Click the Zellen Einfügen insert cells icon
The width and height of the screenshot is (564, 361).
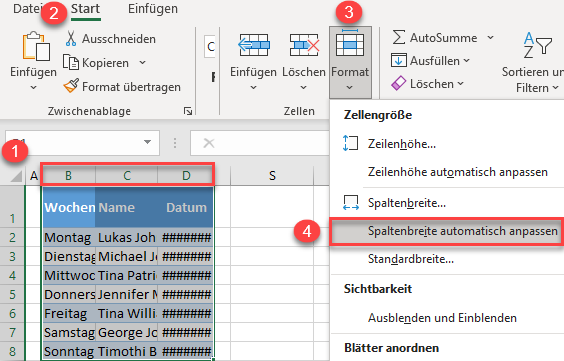(x=254, y=45)
